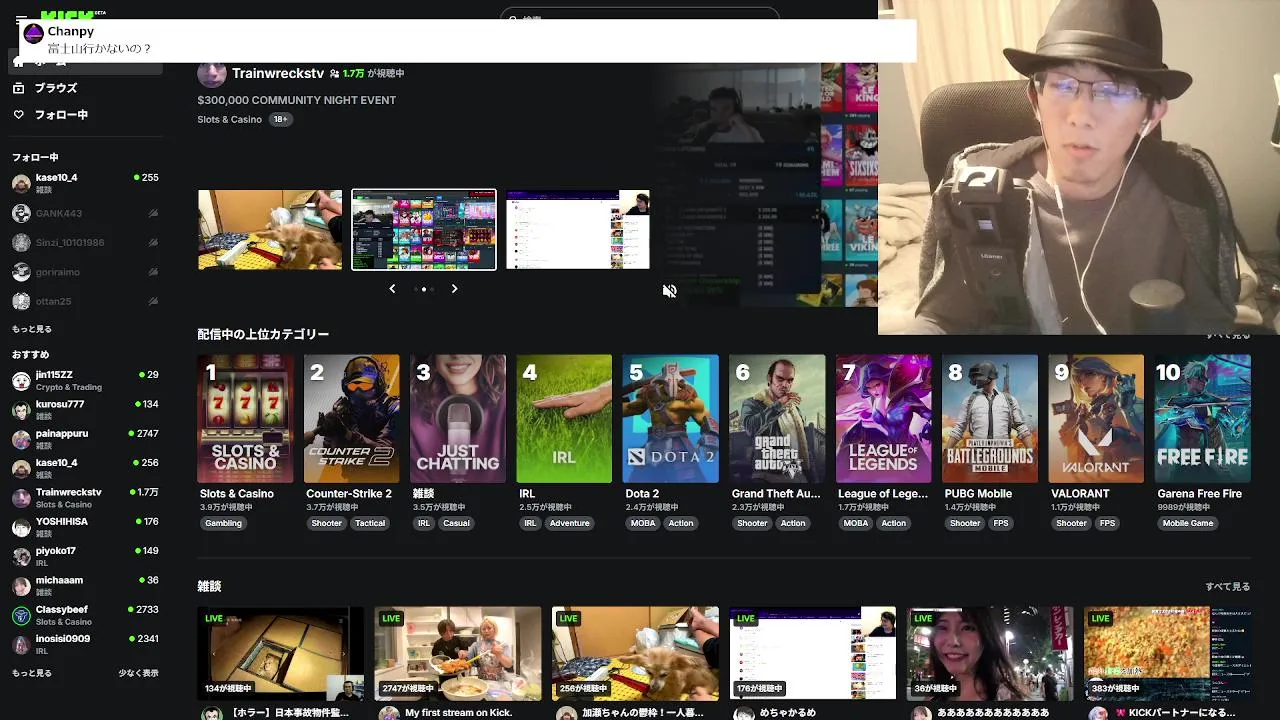Open recommended channel inosisi0909

[85, 644]
